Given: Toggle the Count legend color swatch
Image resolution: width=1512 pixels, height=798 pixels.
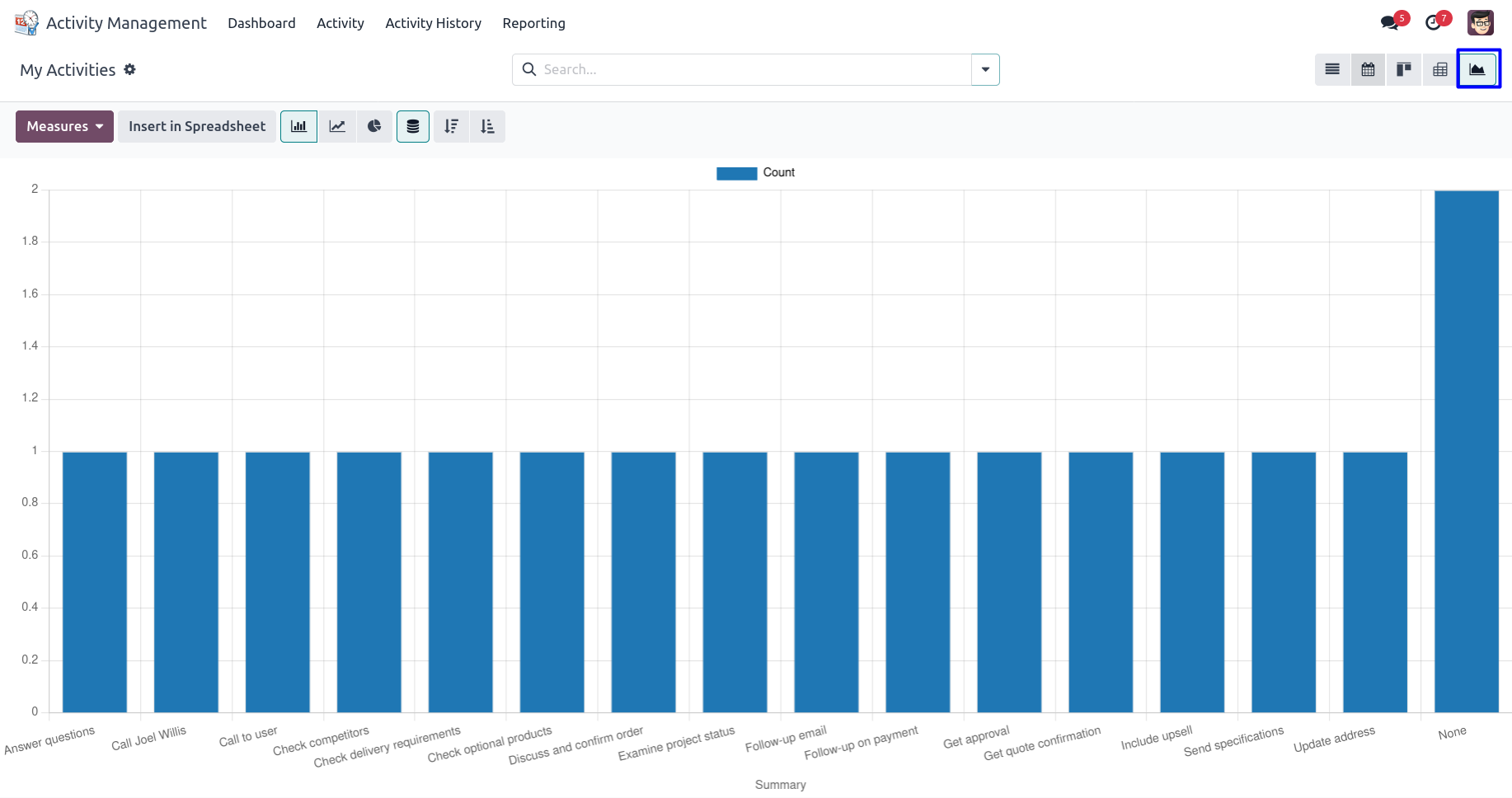Looking at the screenshot, I should (x=736, y=173).
